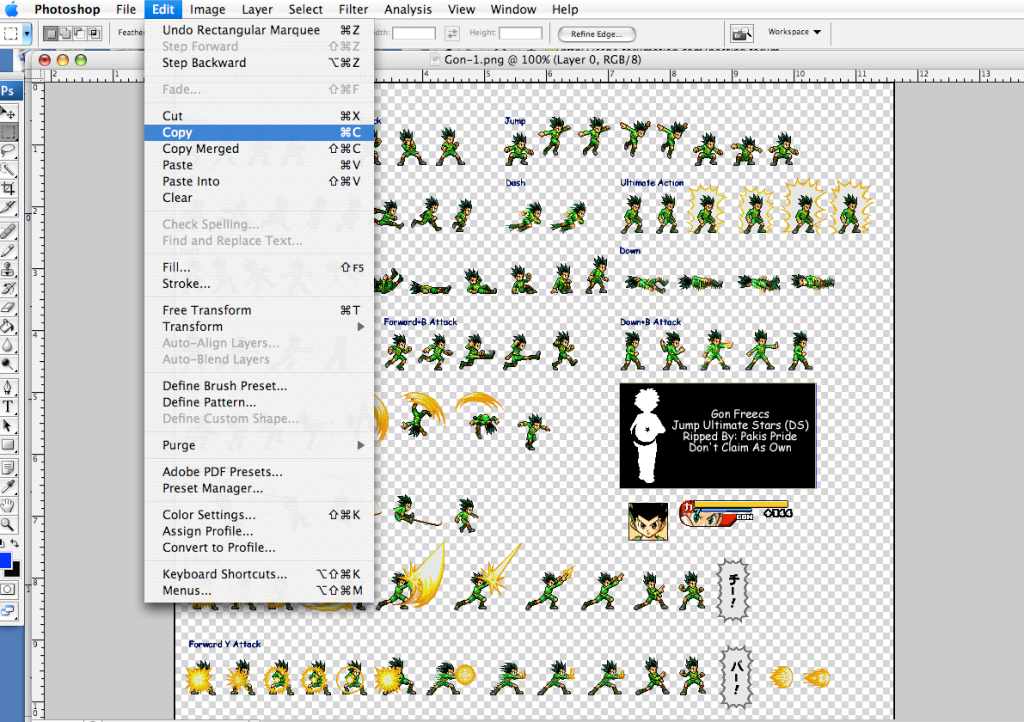The image size is (1024, 722).
Task: Open the Filter menu
Action: point(353,9)
